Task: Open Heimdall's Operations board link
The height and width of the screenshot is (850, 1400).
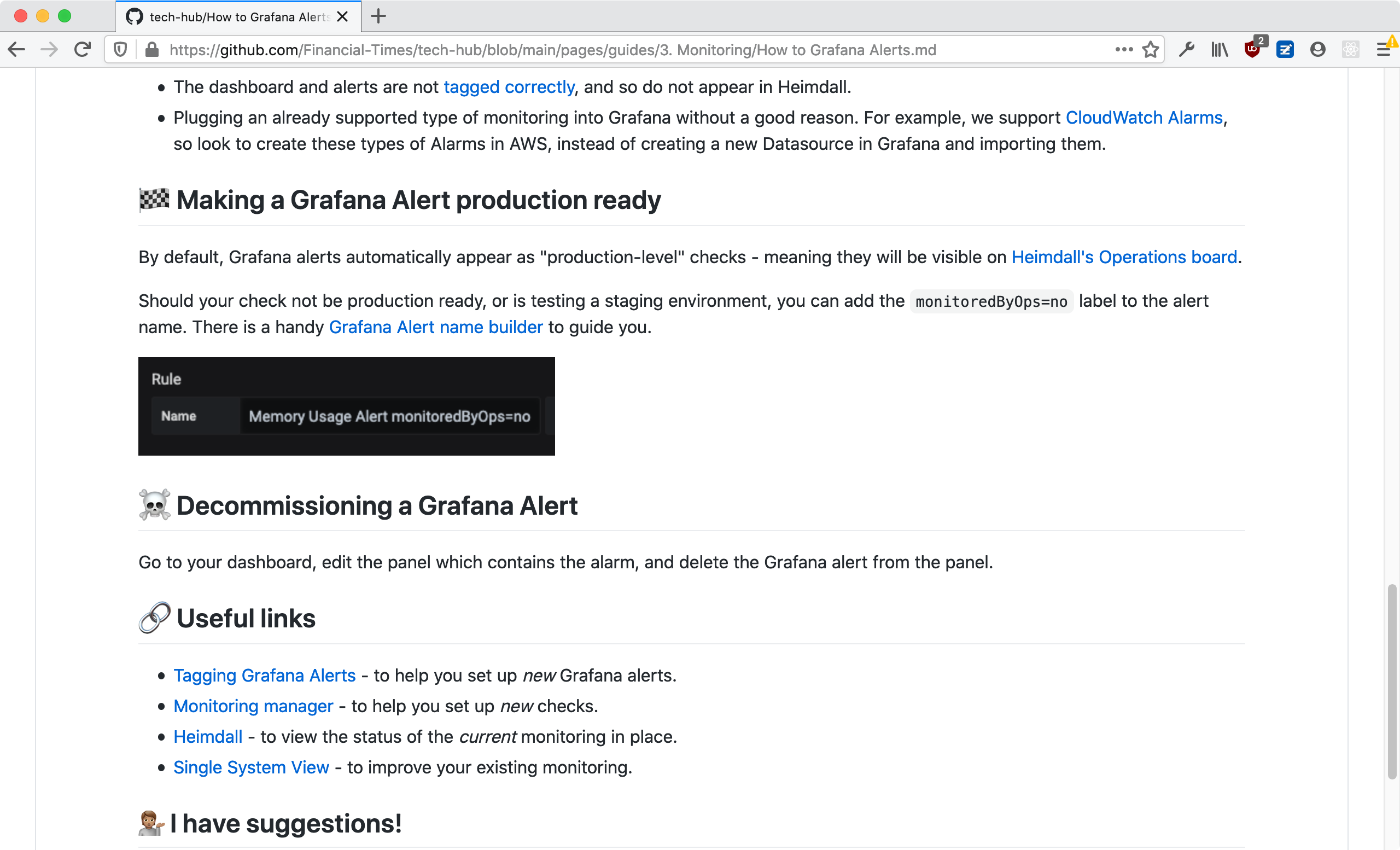Action: (x=1124, y=258)
